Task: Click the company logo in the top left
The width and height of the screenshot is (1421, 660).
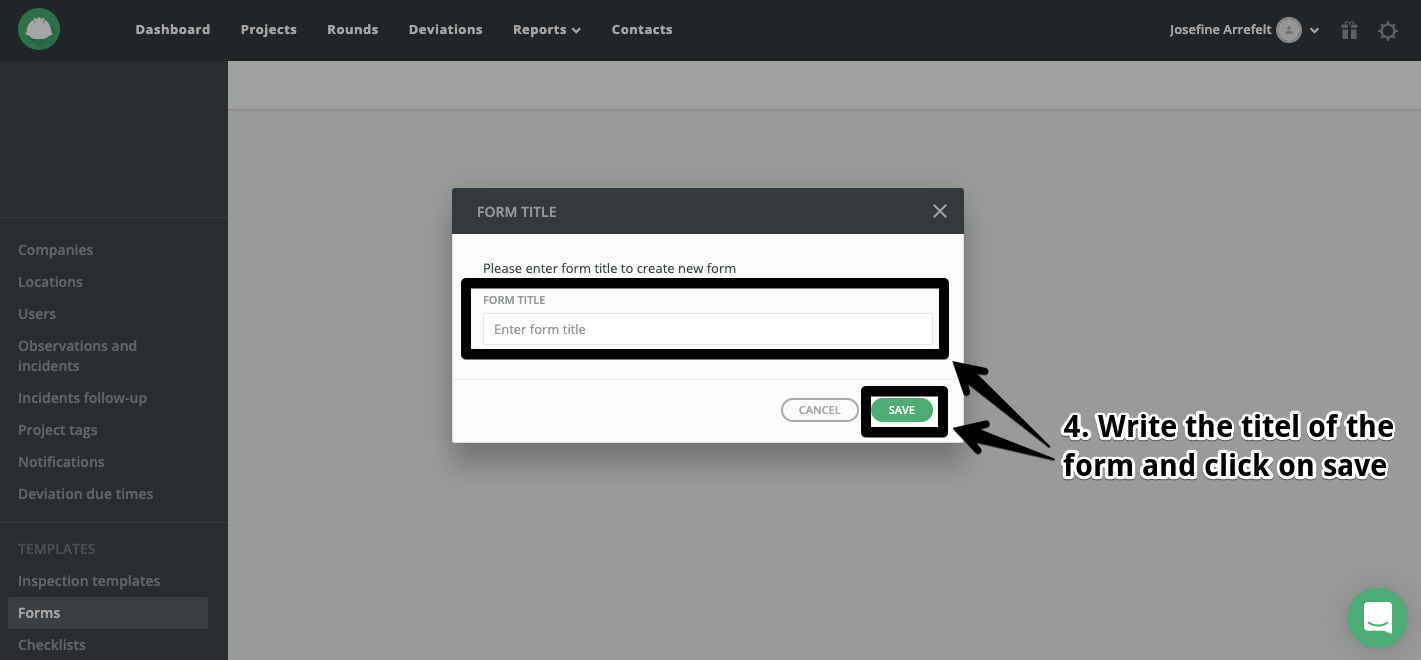Action: 38,29
